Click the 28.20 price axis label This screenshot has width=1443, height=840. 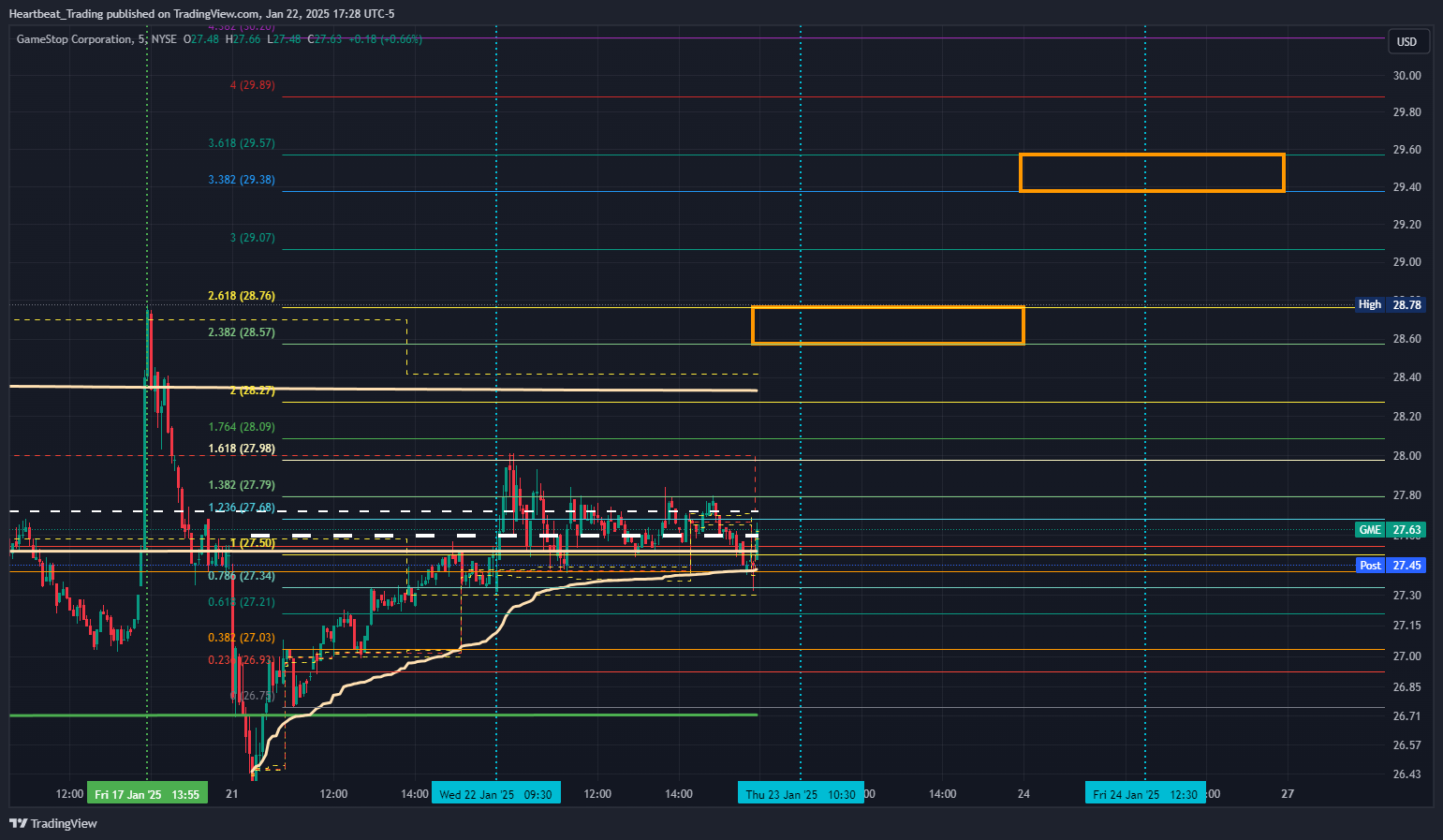(1406, 417)
